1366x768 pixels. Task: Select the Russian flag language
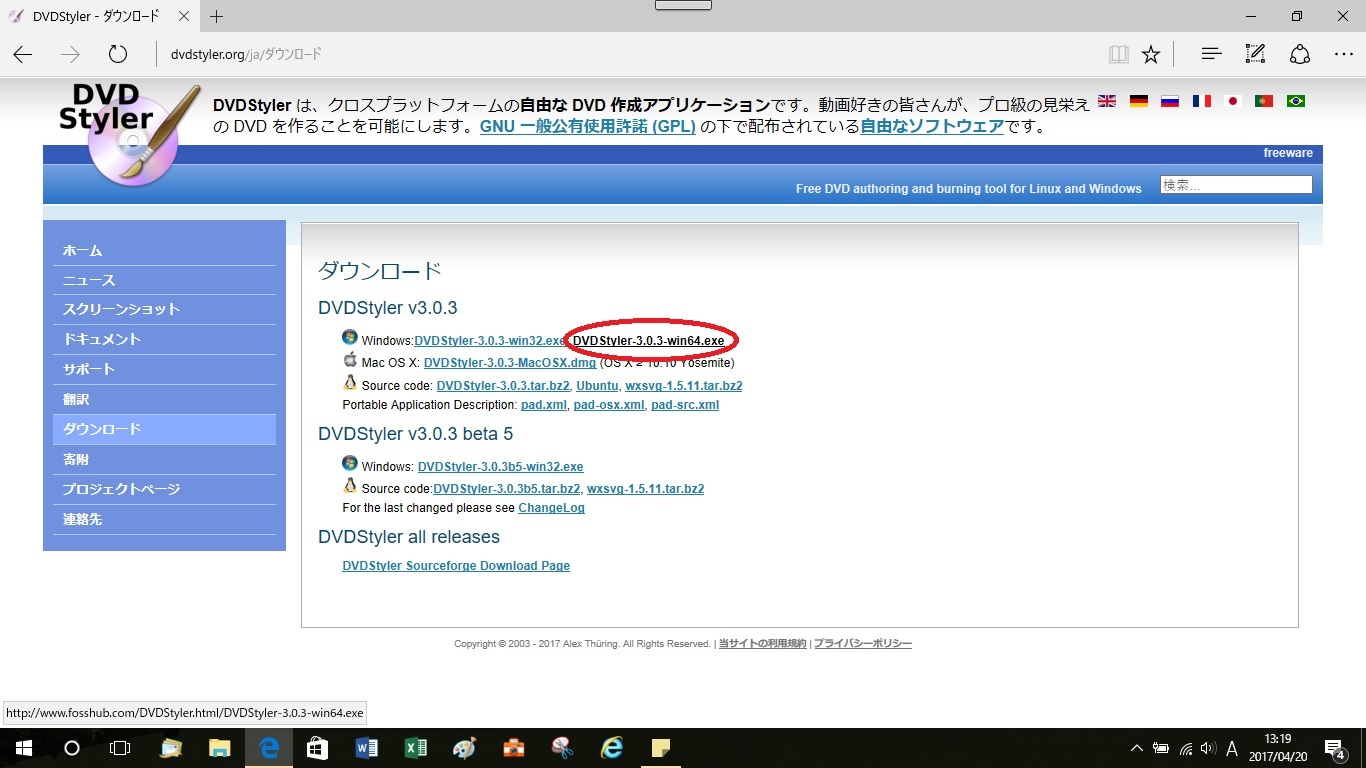click(1169, 101)
